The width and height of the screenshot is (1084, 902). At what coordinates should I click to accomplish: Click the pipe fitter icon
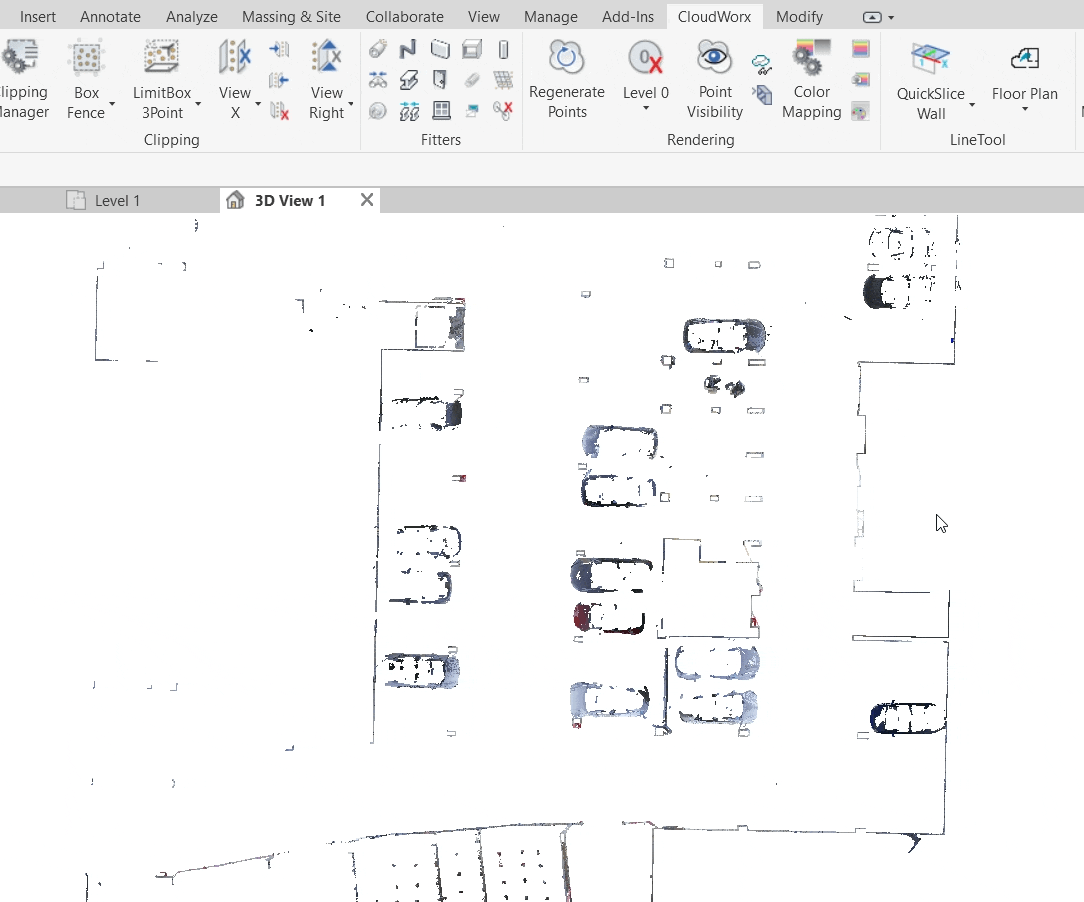(378, 50)
